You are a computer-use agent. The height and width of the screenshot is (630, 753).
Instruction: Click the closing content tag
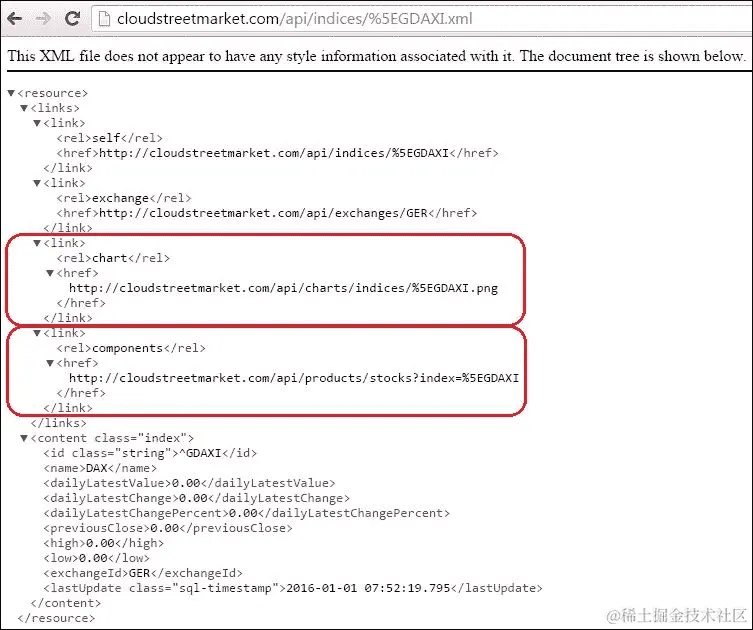66,603
